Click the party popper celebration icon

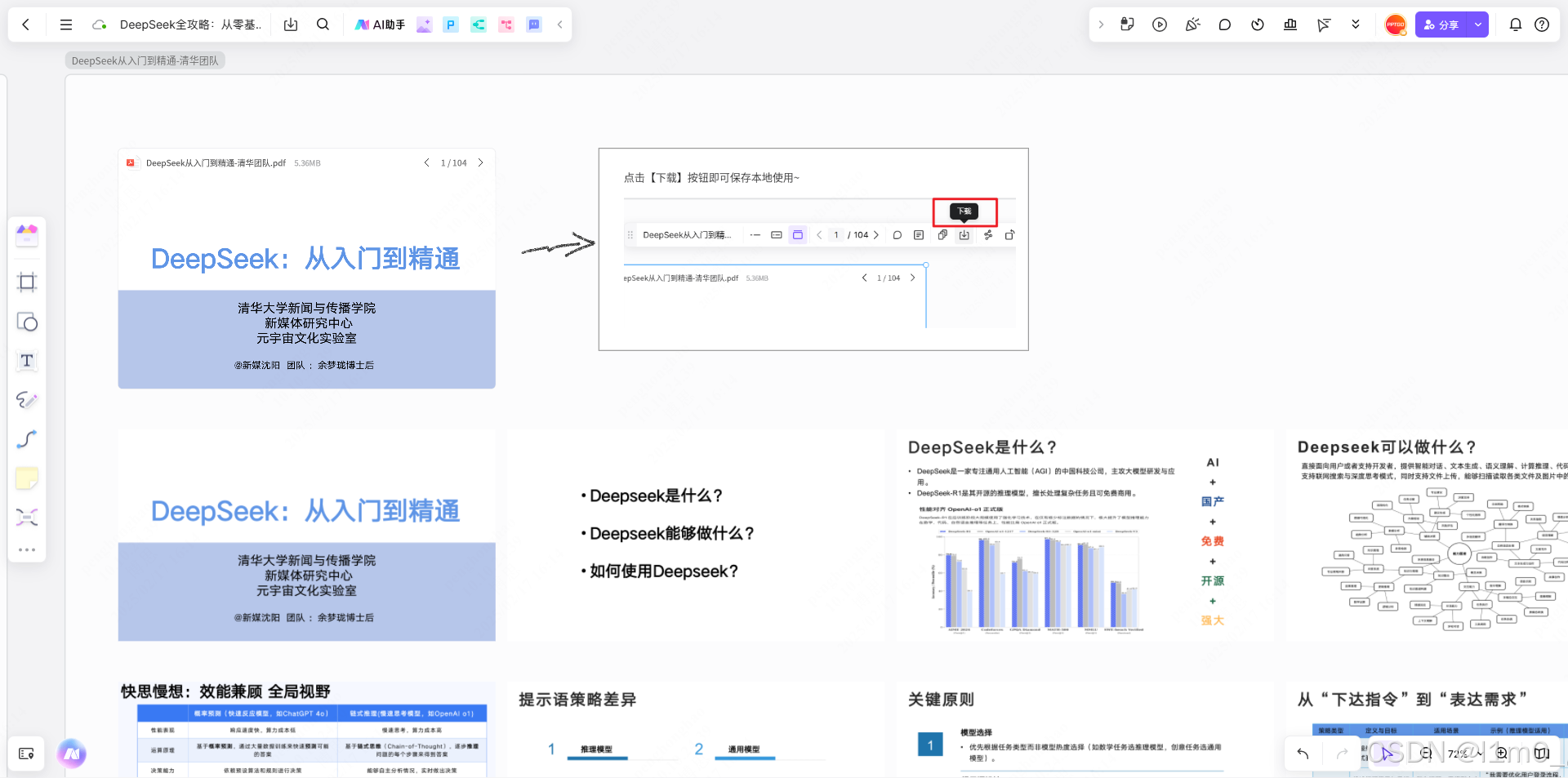pos(1192,24)
